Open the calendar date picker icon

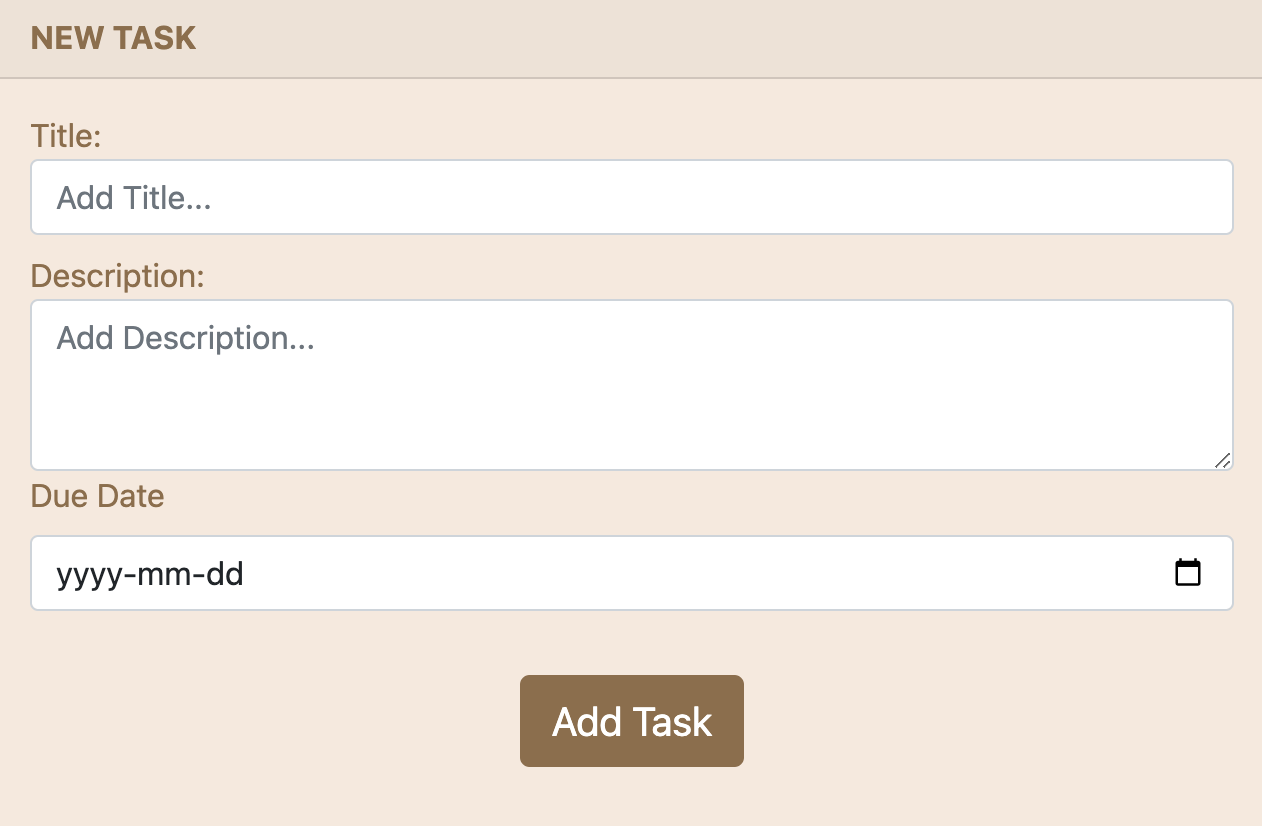(1187, 573)
